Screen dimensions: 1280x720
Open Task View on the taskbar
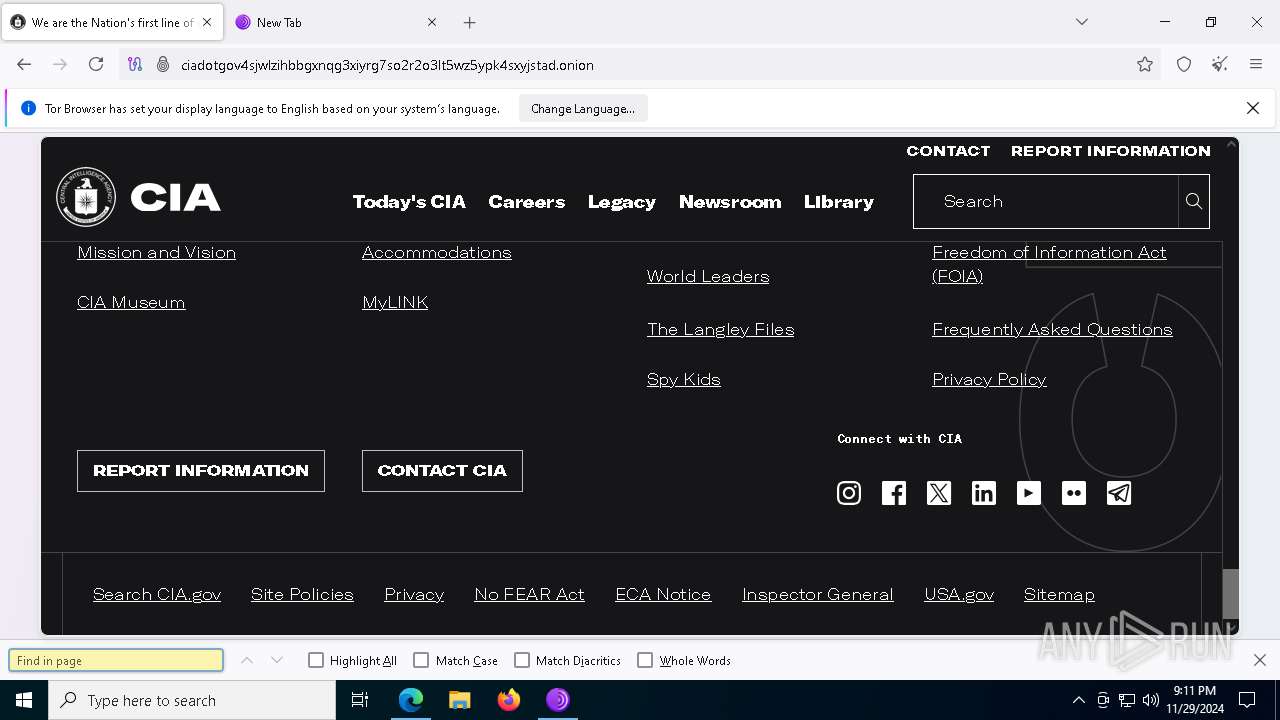pyautogui.click(x=360, y=700)
